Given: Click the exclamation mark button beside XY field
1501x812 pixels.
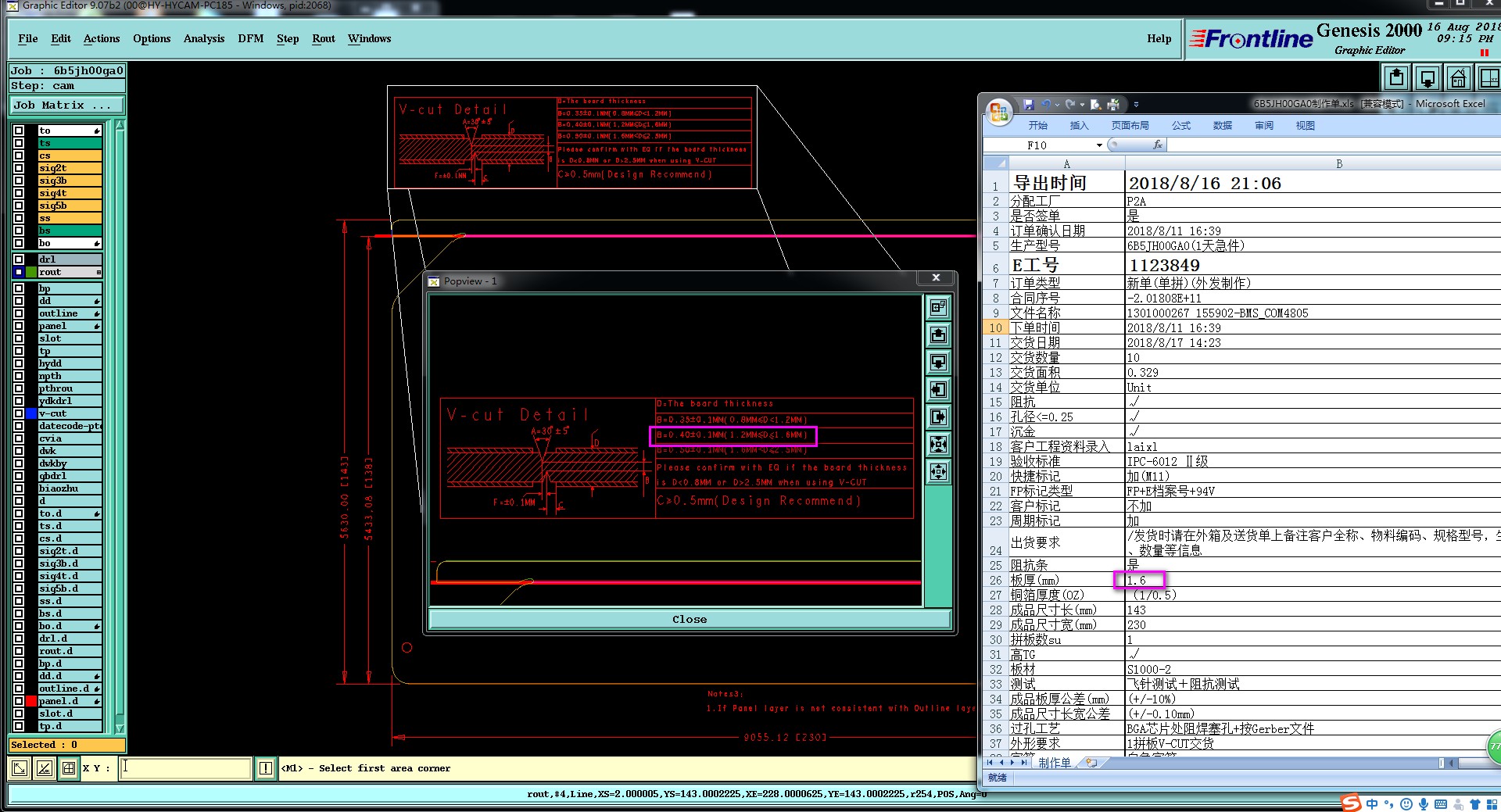Looking at the screenshot, I should 266,768.
